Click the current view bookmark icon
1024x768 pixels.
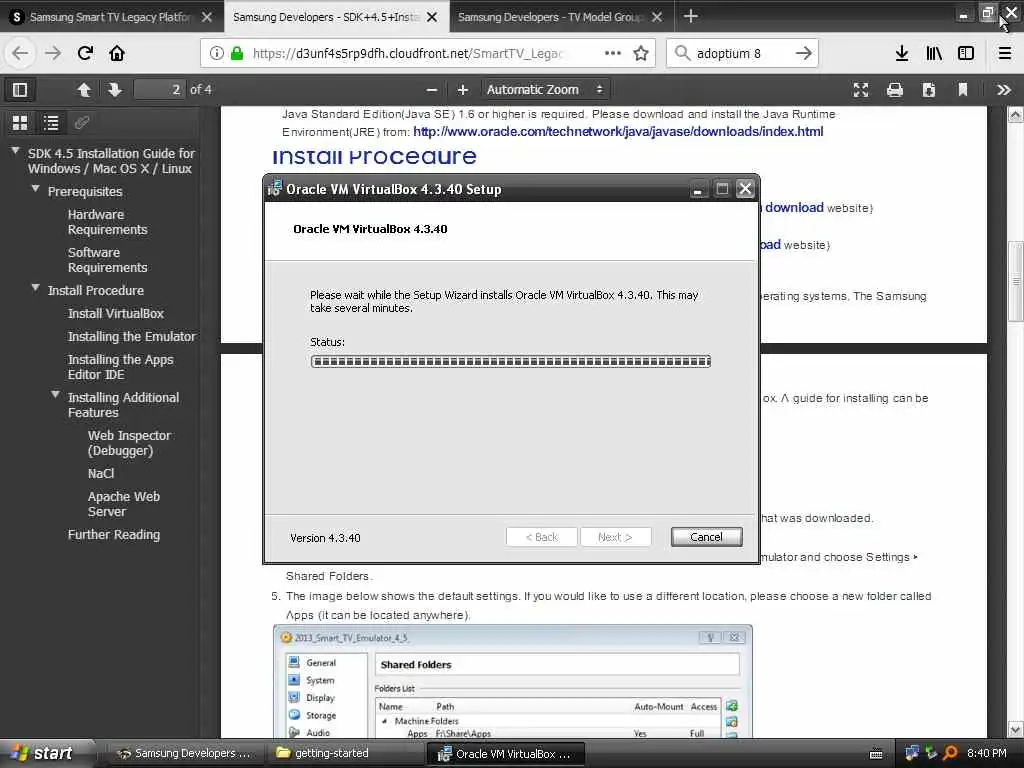coord(963,90)
